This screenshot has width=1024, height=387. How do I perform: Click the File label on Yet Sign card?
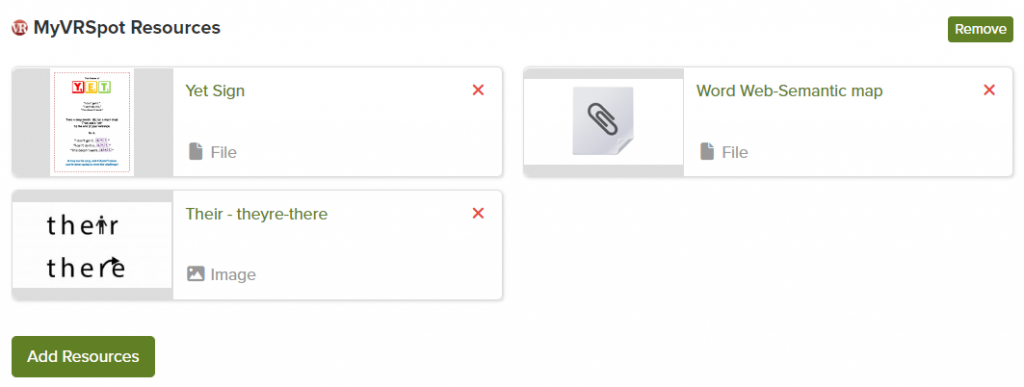click(x=224, y=153)
